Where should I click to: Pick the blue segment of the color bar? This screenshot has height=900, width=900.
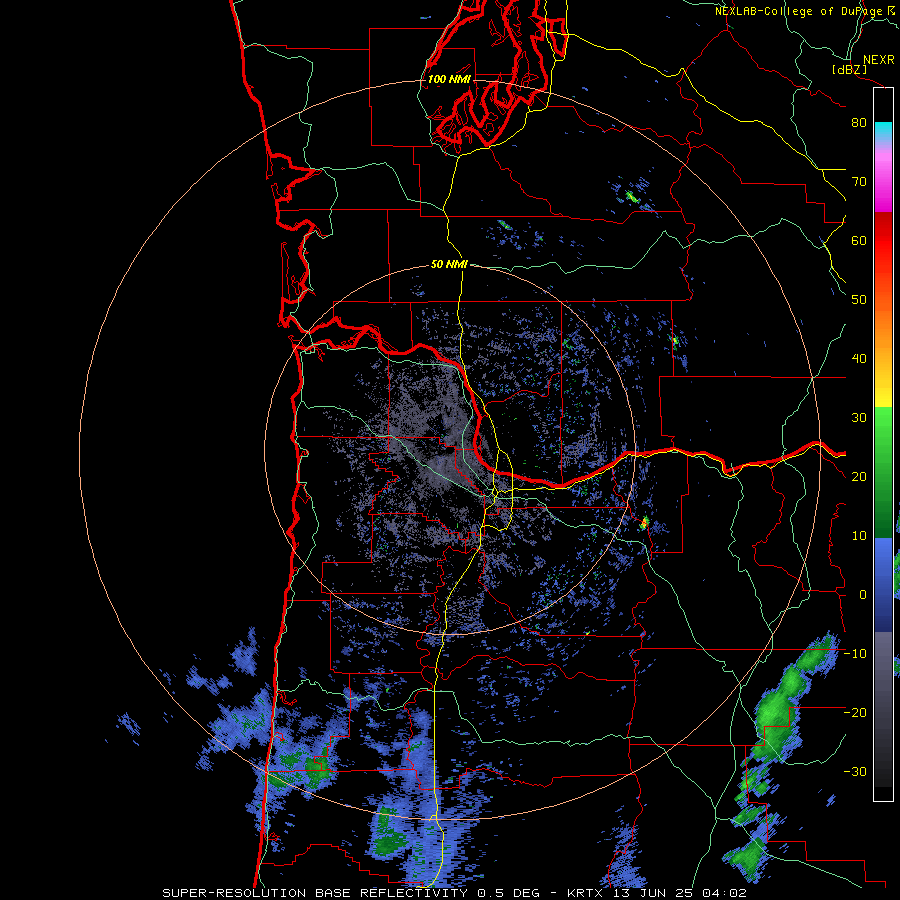[883, 585]
